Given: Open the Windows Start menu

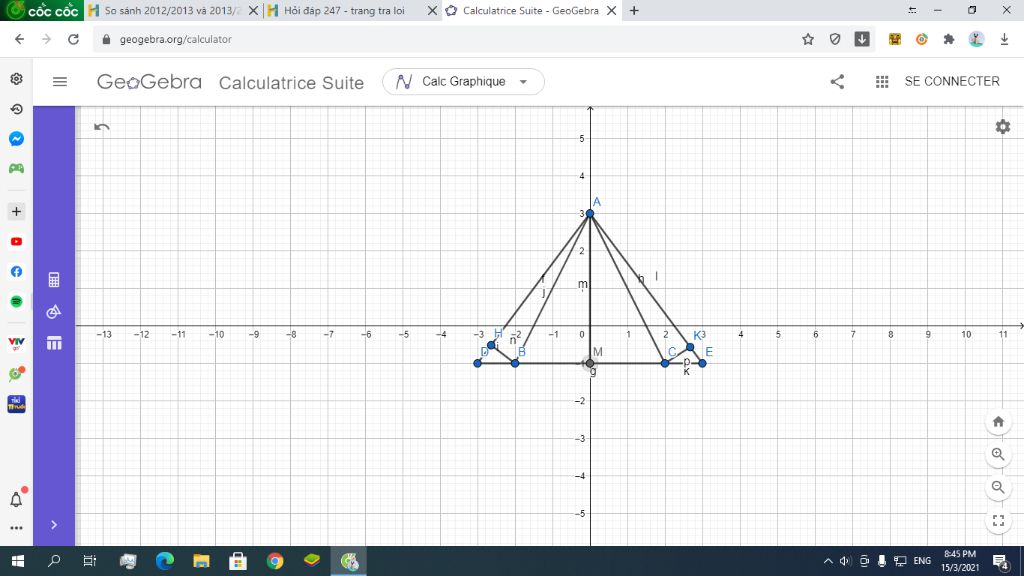Looking at the screenshot, I should 18,561.
